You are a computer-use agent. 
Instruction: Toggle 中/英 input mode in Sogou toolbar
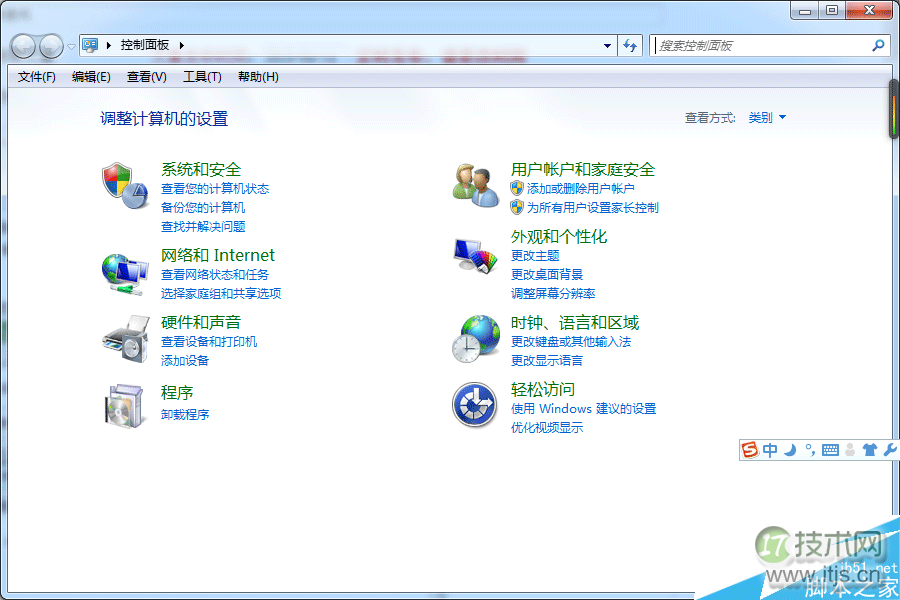click(770, 450)
